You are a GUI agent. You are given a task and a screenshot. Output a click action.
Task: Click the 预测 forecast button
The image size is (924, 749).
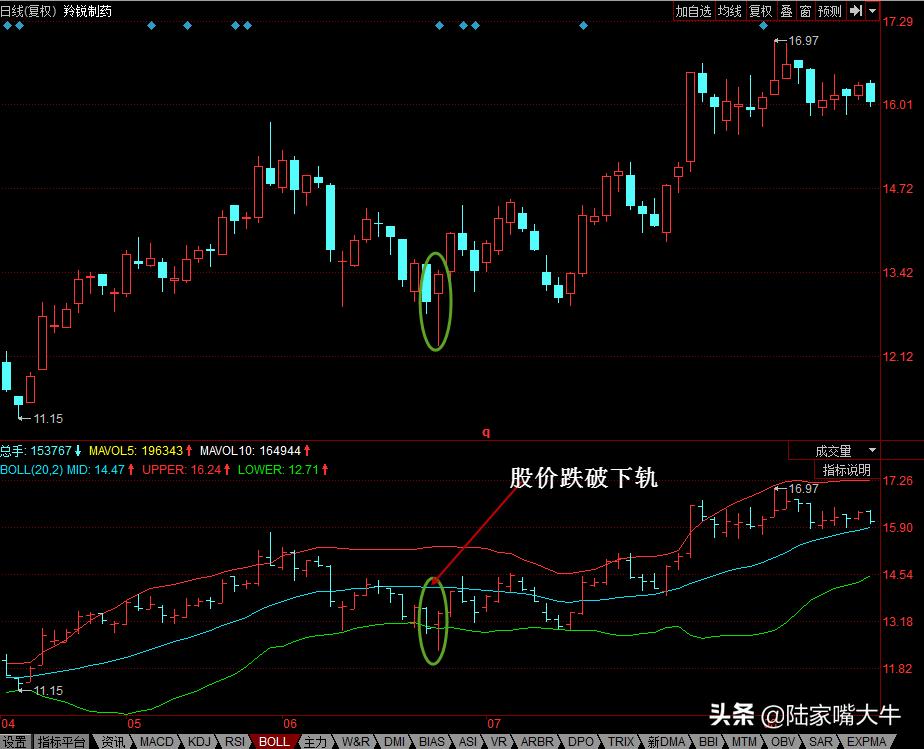pyautogui.click(x=830, y=11)
